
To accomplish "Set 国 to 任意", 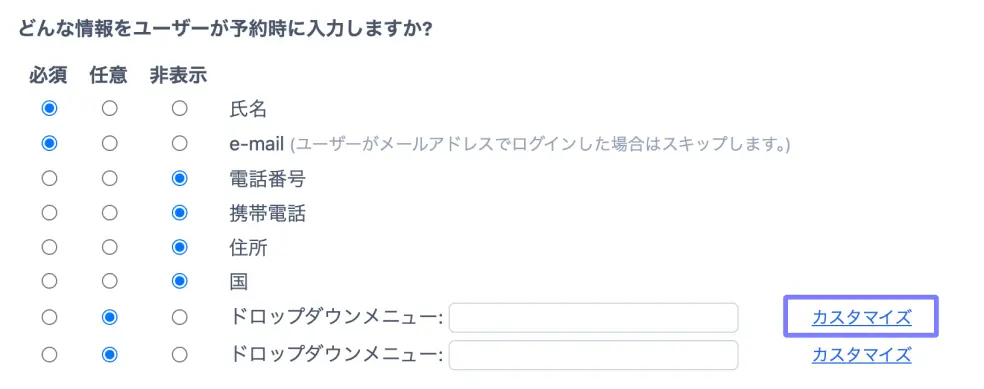I will pos(110,282).
